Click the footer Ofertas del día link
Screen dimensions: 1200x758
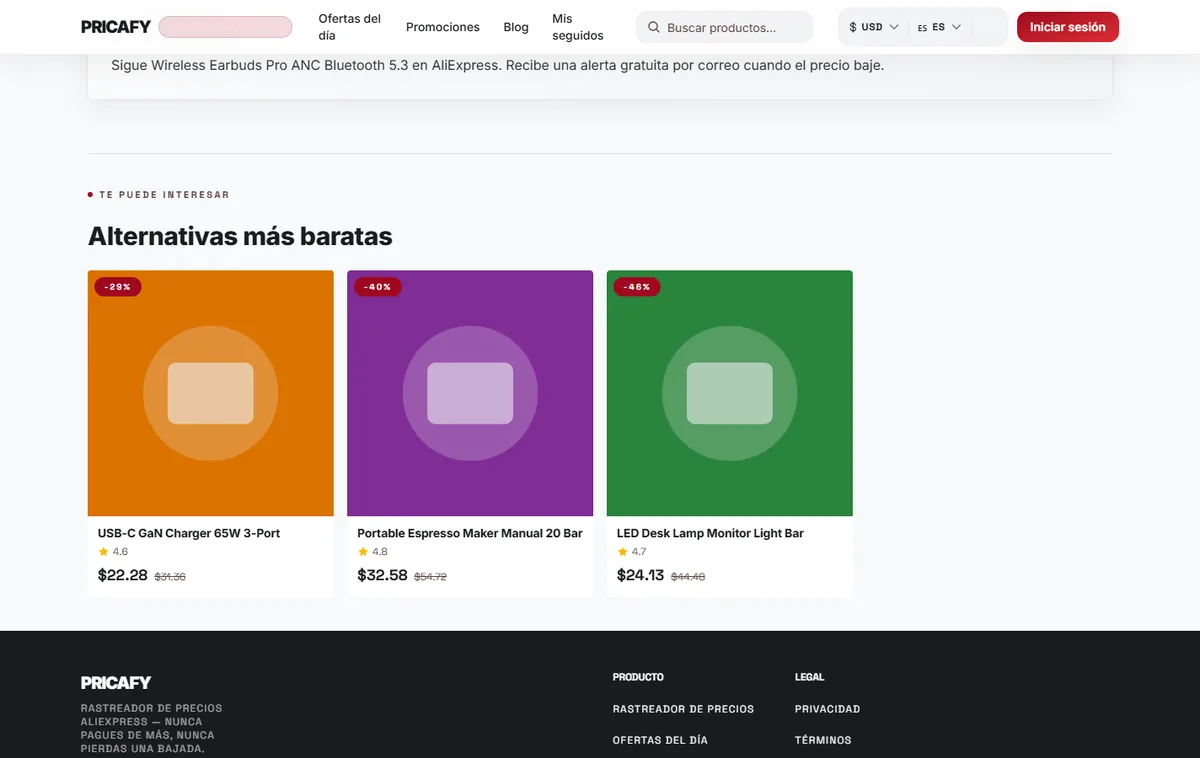[660, 740]
